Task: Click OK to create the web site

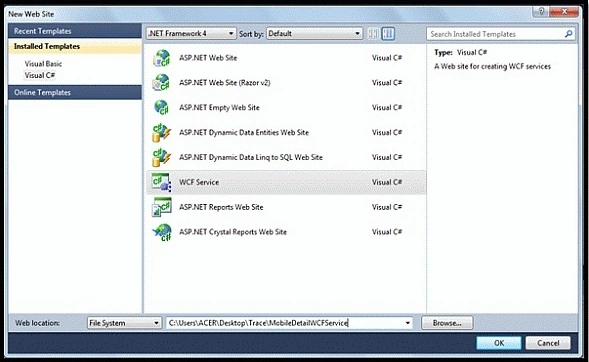Action: tap(499, 343)
